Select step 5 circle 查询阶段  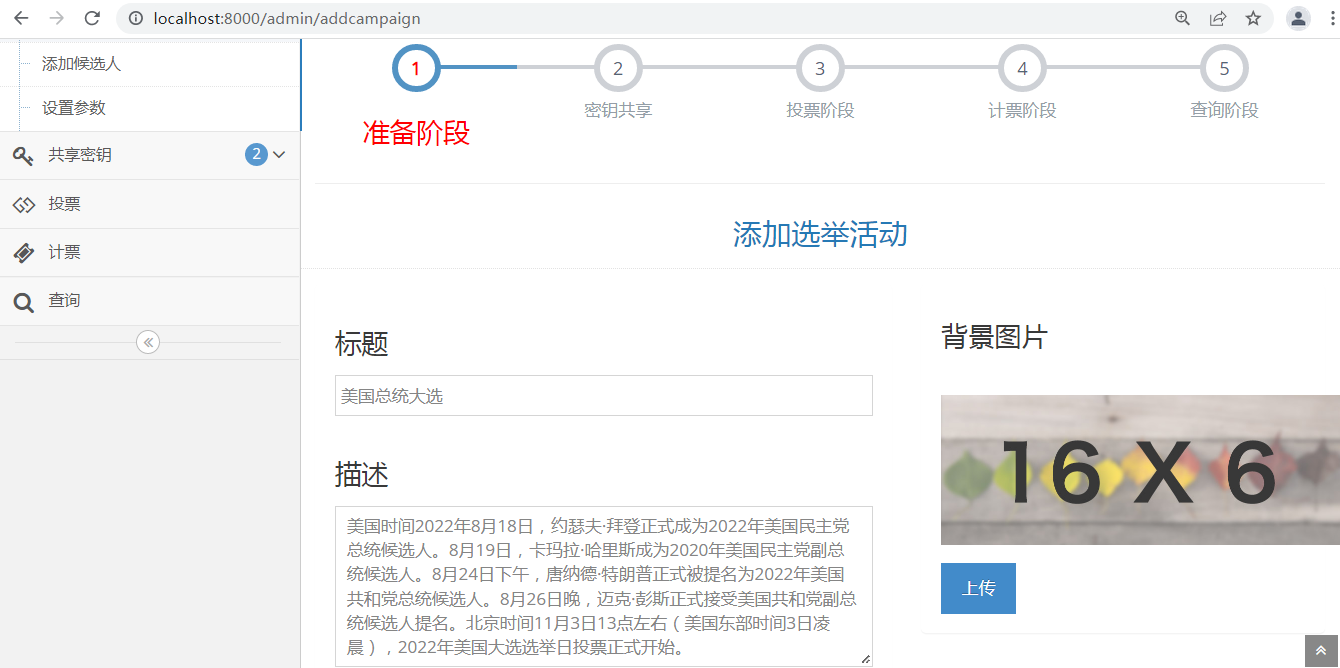[x=1224, y=68]
